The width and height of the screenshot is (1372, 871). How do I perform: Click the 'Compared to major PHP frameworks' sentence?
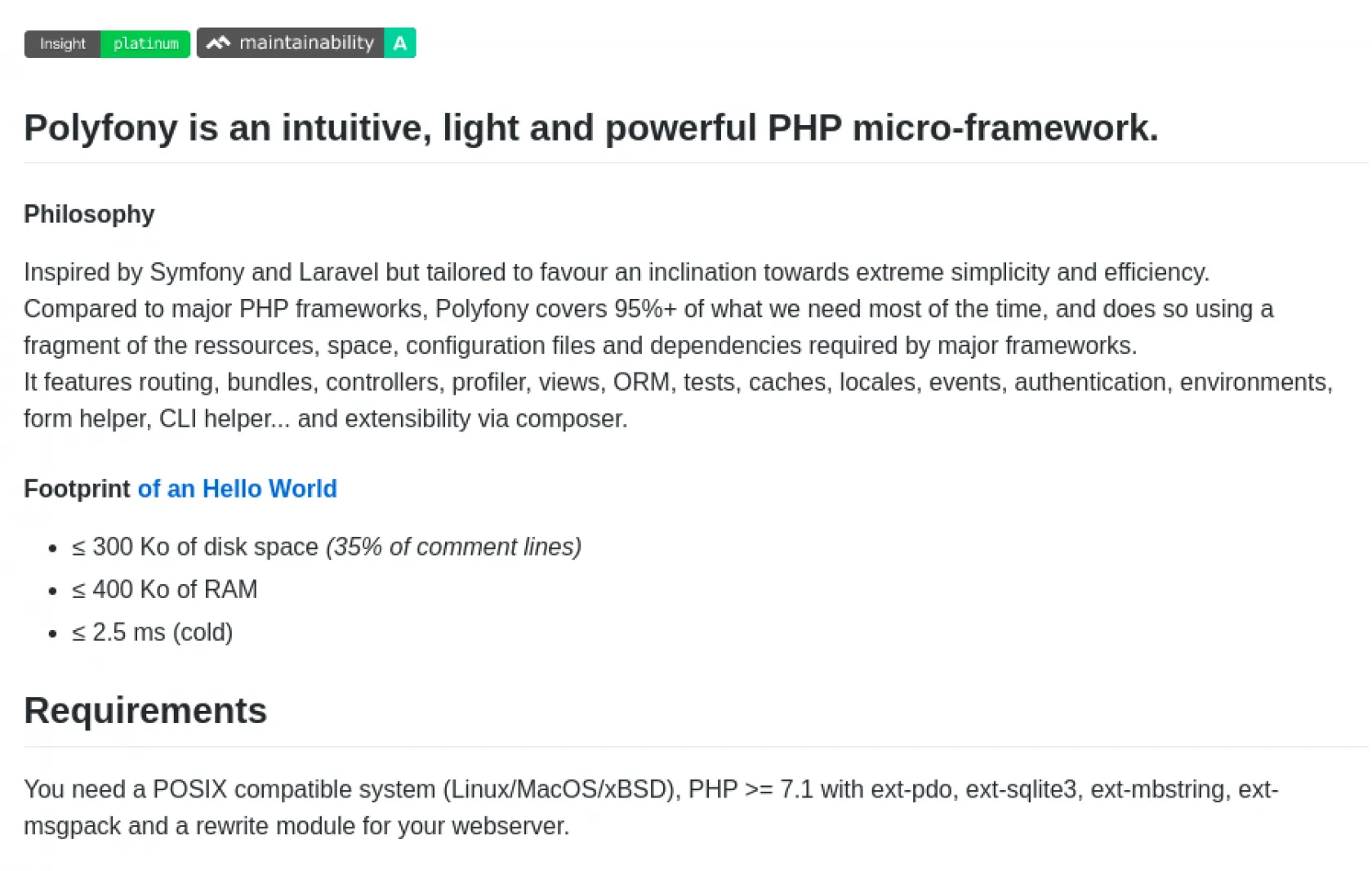coord(648,309)
